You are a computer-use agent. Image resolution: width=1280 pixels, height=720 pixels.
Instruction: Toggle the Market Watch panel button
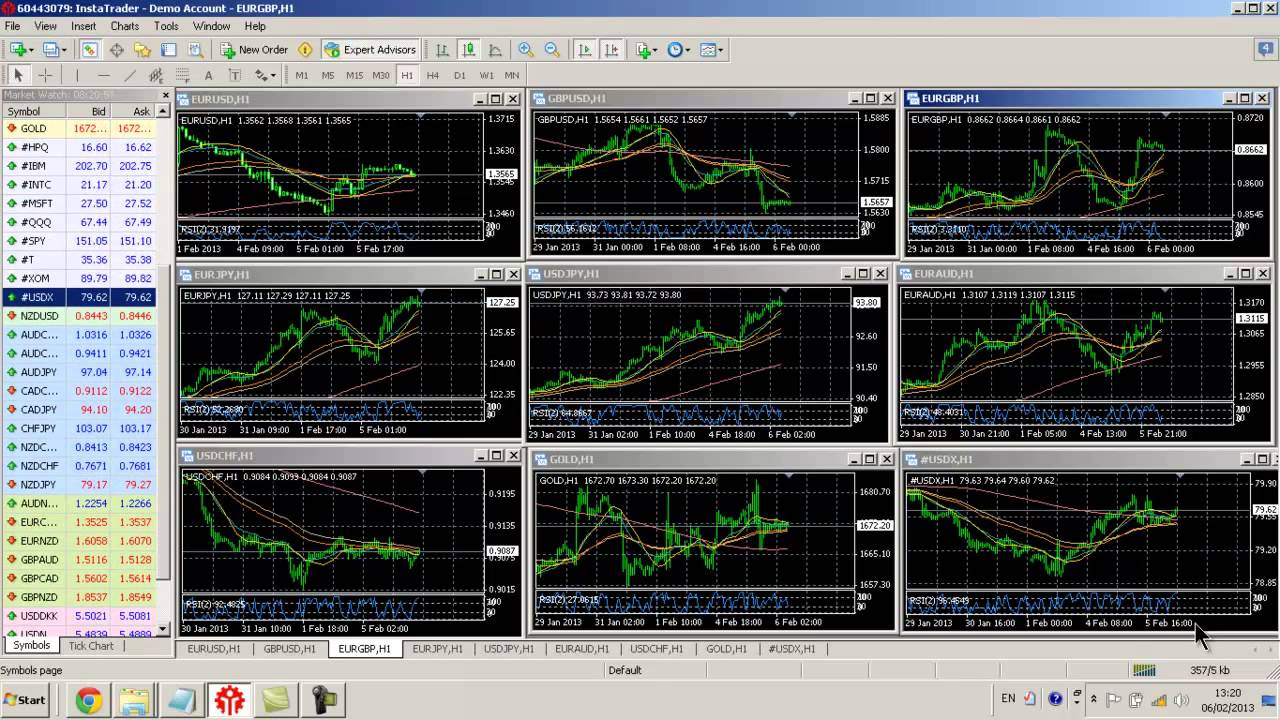coord(90,49)
